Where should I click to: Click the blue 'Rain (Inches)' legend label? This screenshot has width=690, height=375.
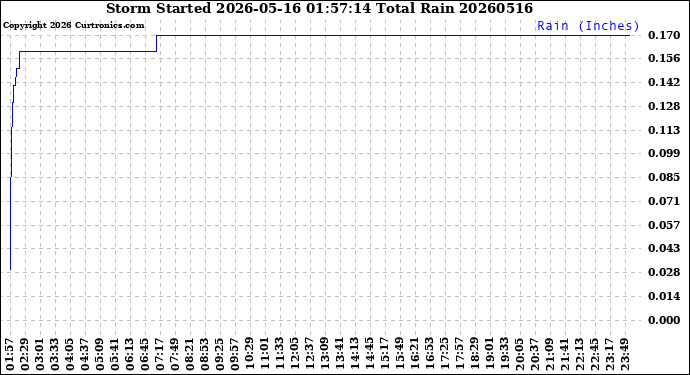pos(588,26)
